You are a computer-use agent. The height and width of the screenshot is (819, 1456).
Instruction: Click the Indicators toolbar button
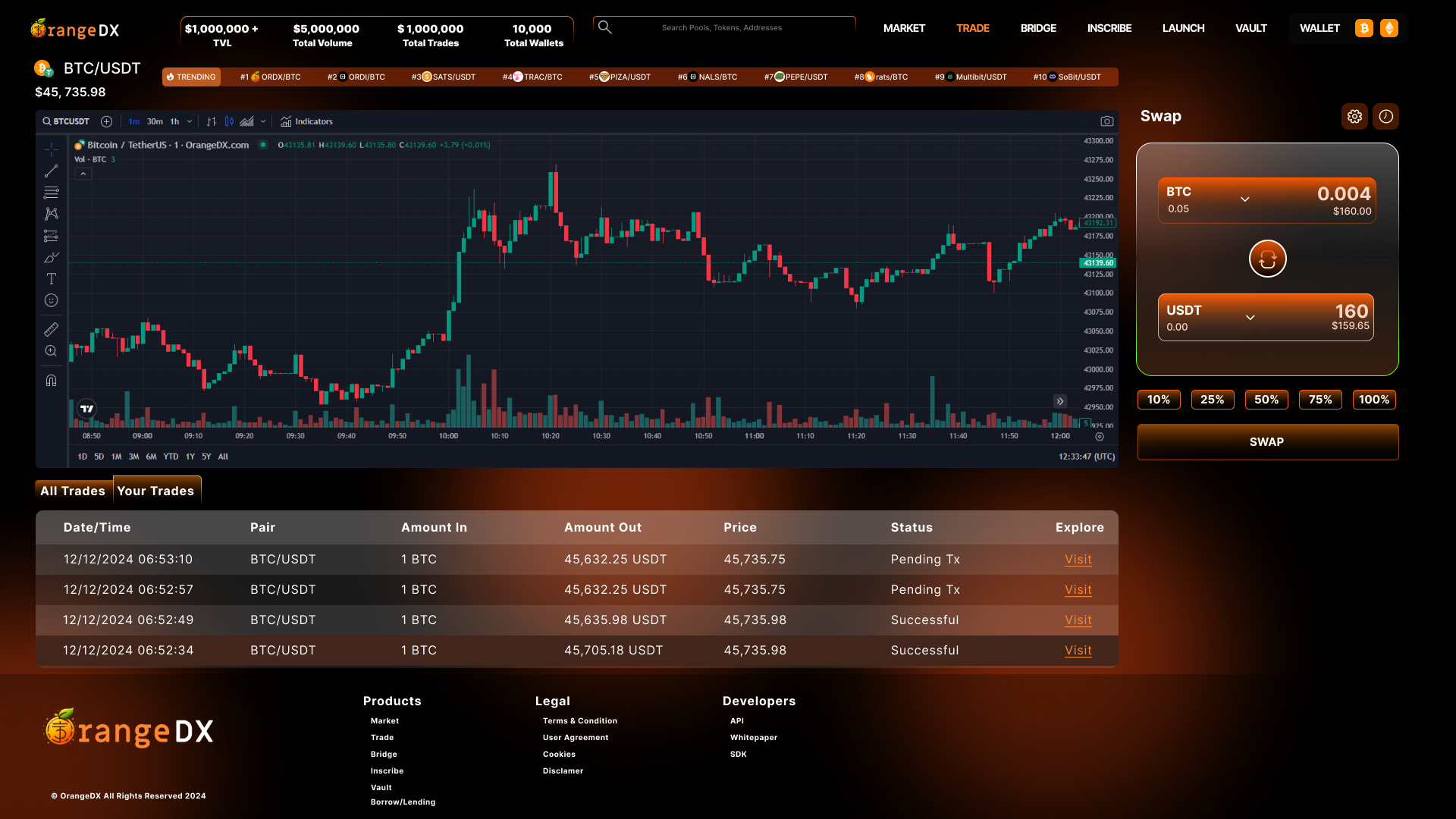coord(306,121)
